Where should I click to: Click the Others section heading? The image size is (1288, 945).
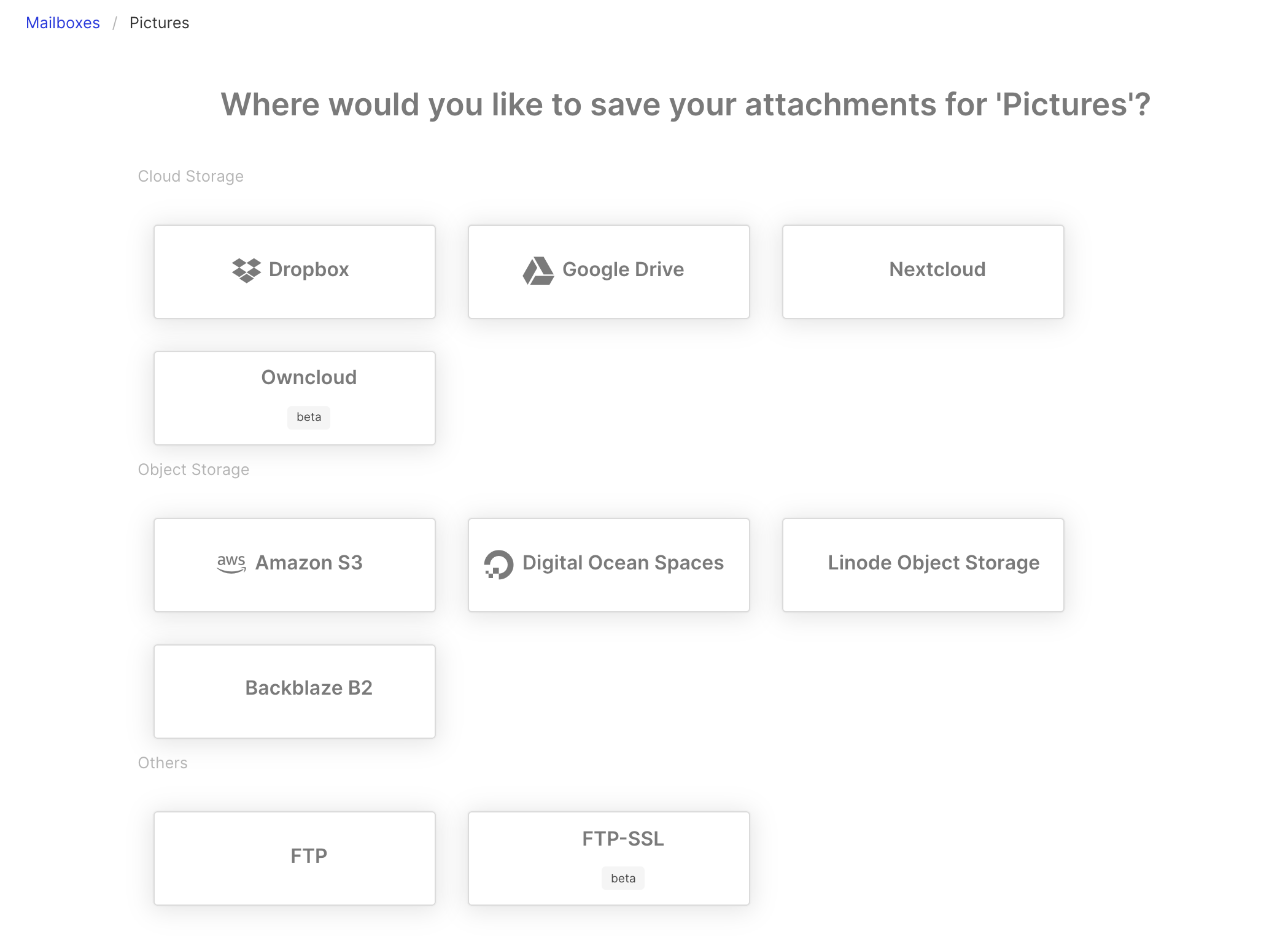(x=163, y=763)
